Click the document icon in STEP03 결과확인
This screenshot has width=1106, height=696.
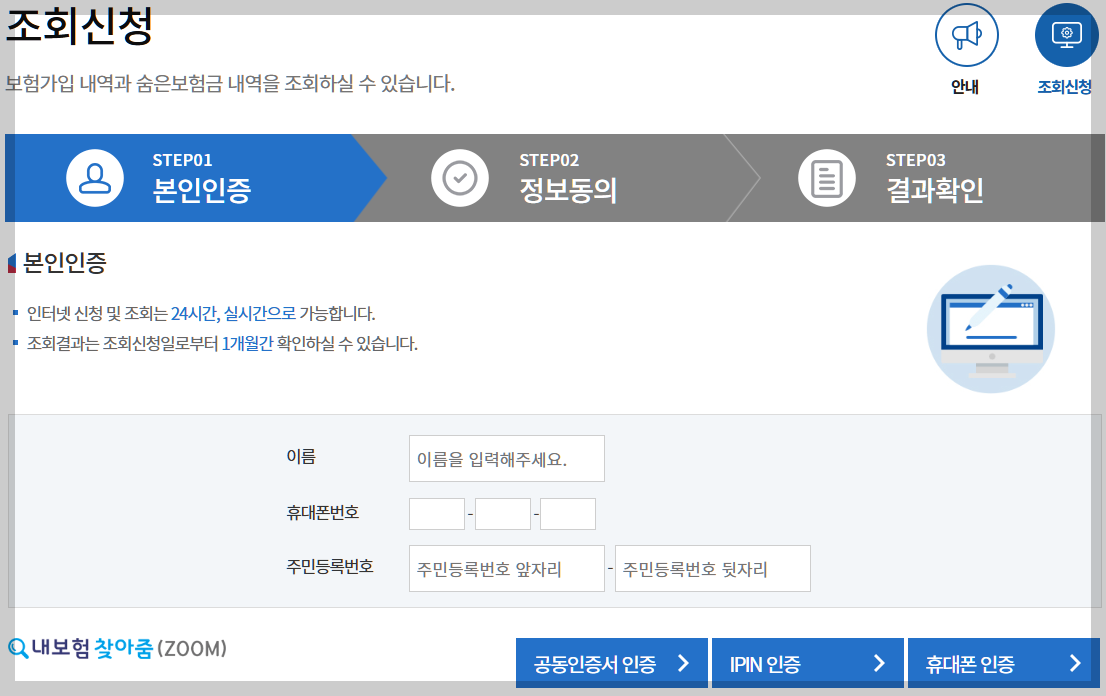(827, 178)
